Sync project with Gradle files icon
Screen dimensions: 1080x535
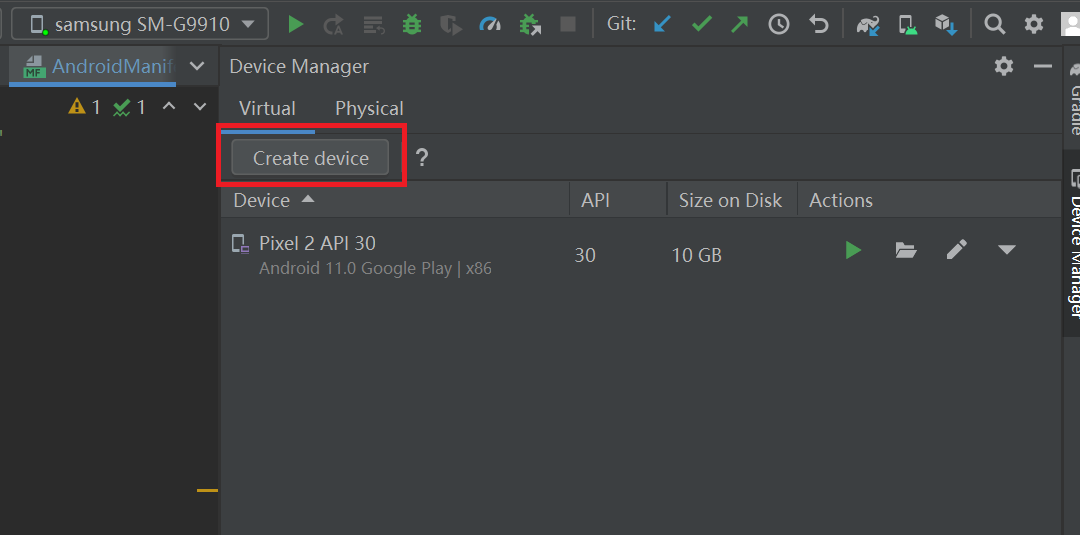pyautogui.click(x=868, y=25)
